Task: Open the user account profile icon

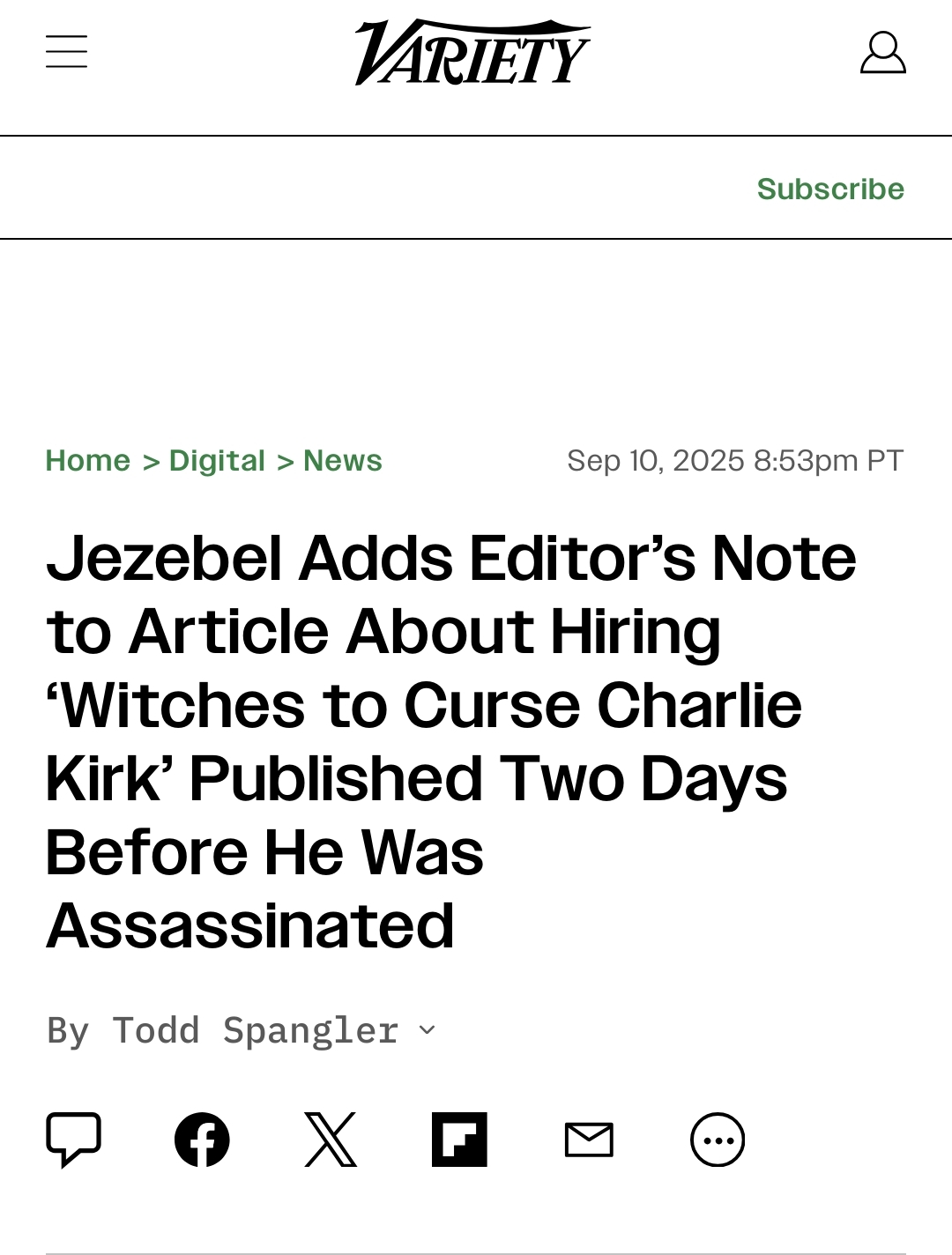Action: click(x=882, y=53)
